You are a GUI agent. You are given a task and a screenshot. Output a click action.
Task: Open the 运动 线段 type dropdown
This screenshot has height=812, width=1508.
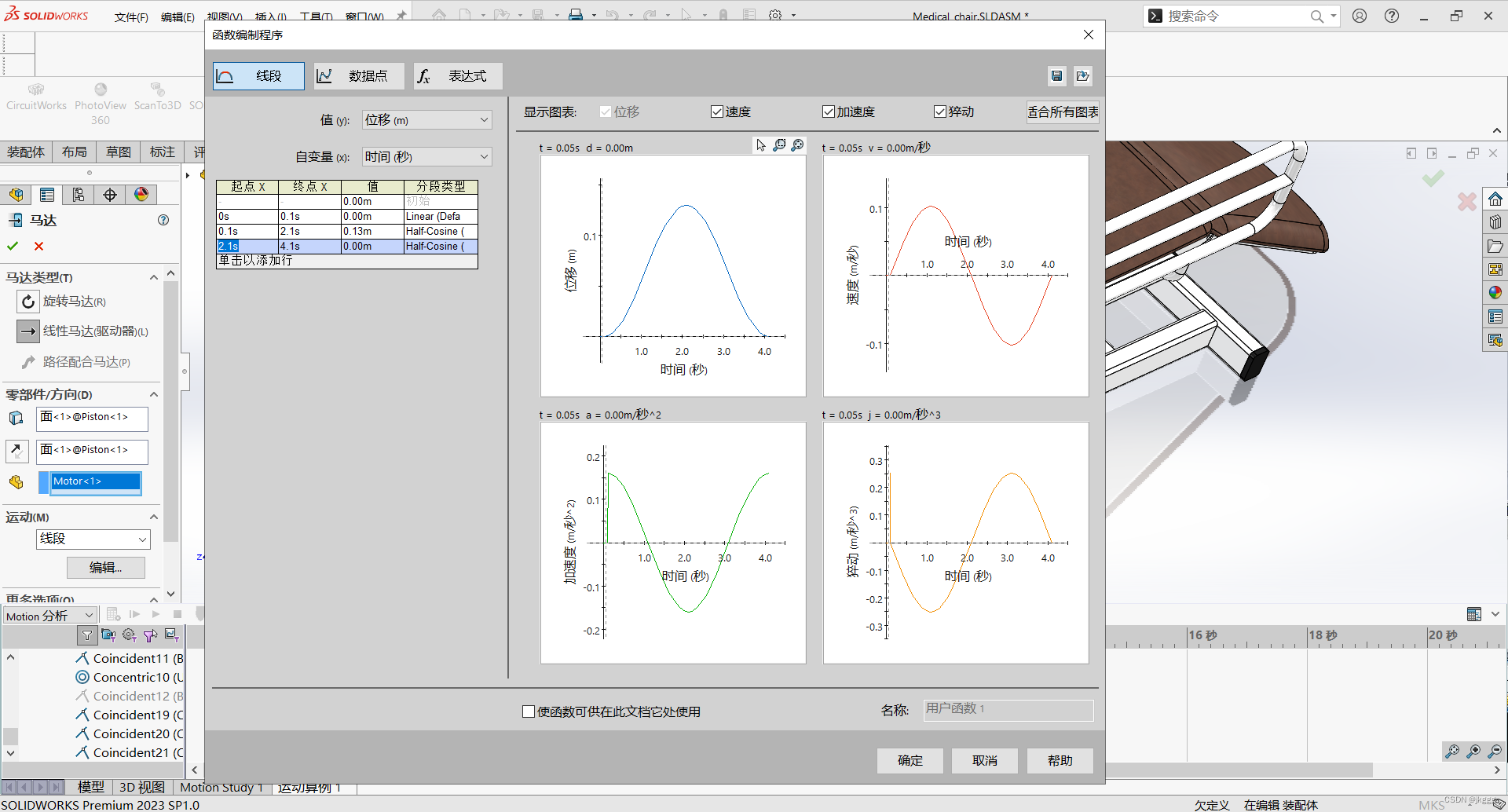[x=93, y=539]
